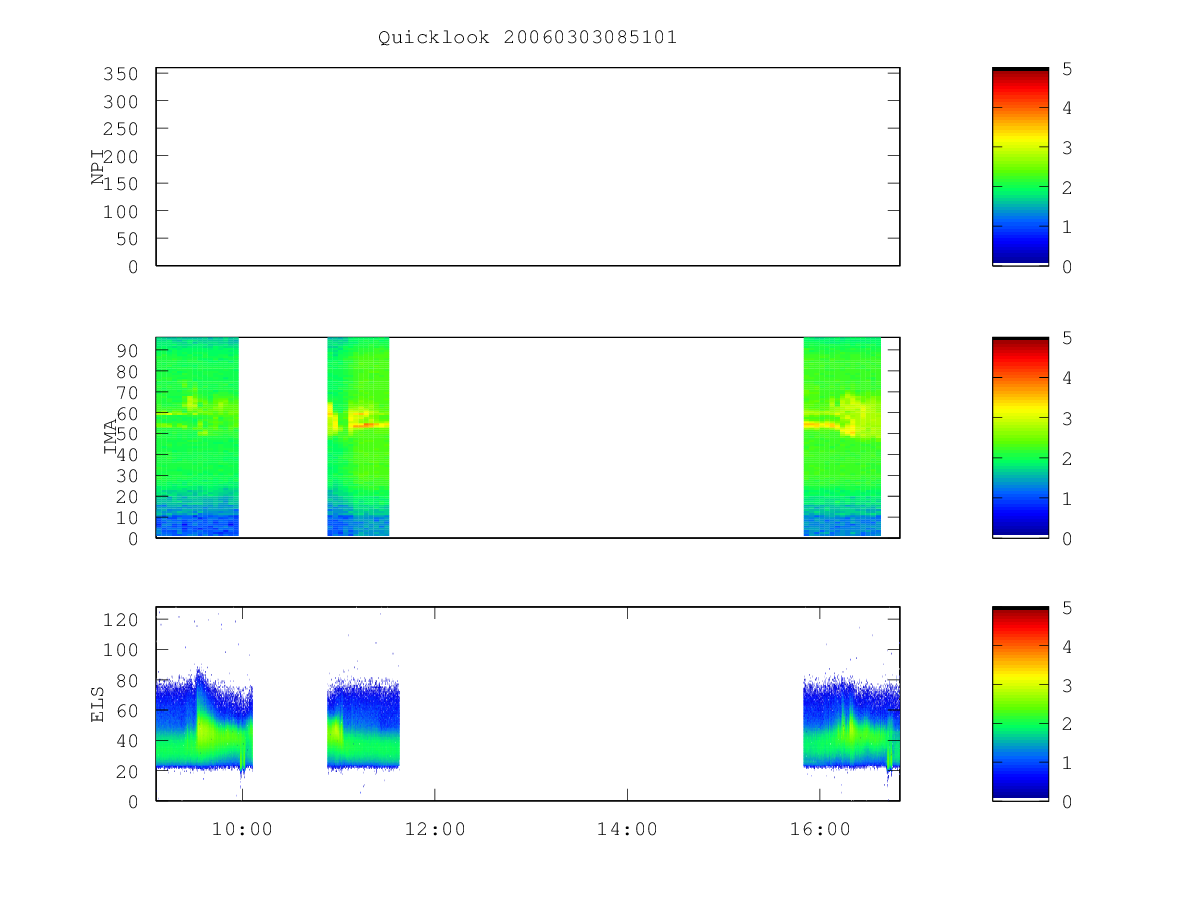Screen dimensions: 1200x900
Task: Click the 0 label on ELS color scale
Action: pyautogui.click(x=1067, y=802)
